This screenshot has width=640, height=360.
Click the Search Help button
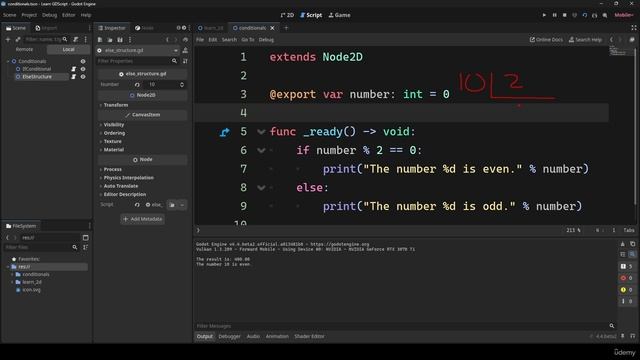pyautogui.click(x=585, y=40)
